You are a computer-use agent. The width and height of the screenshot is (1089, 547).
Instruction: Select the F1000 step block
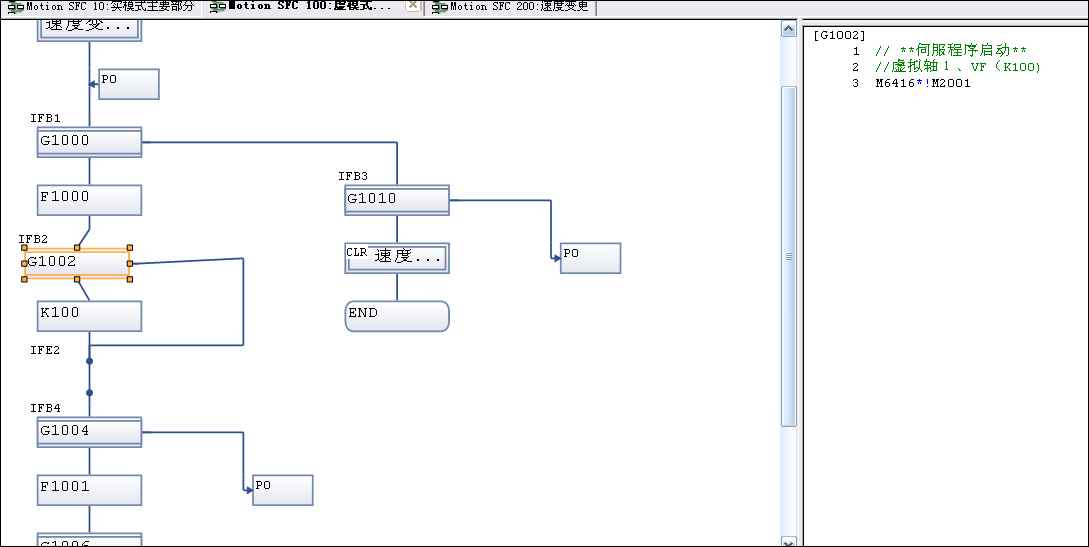pos(89,199)
